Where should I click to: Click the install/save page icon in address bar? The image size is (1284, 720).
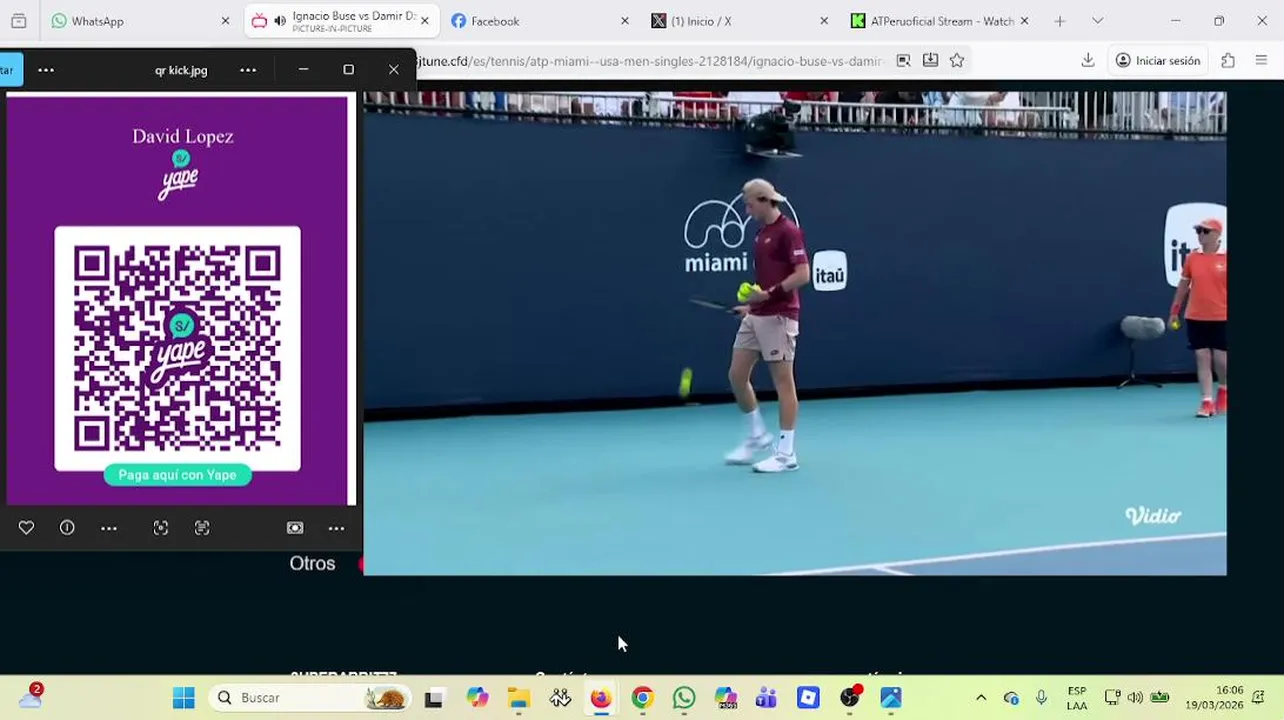pos(930,61)
